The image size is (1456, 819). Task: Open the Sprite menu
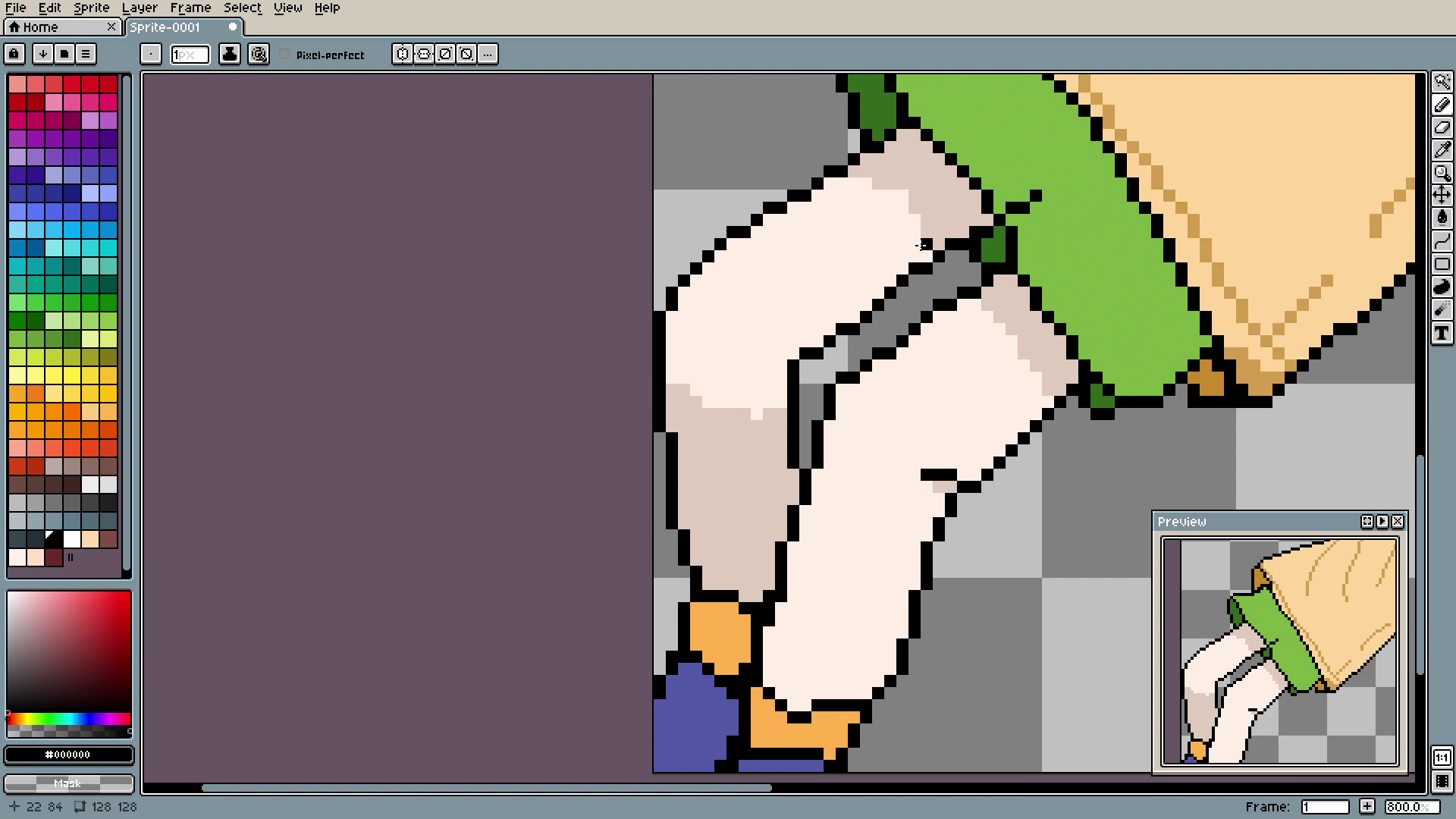coord(91,8)
